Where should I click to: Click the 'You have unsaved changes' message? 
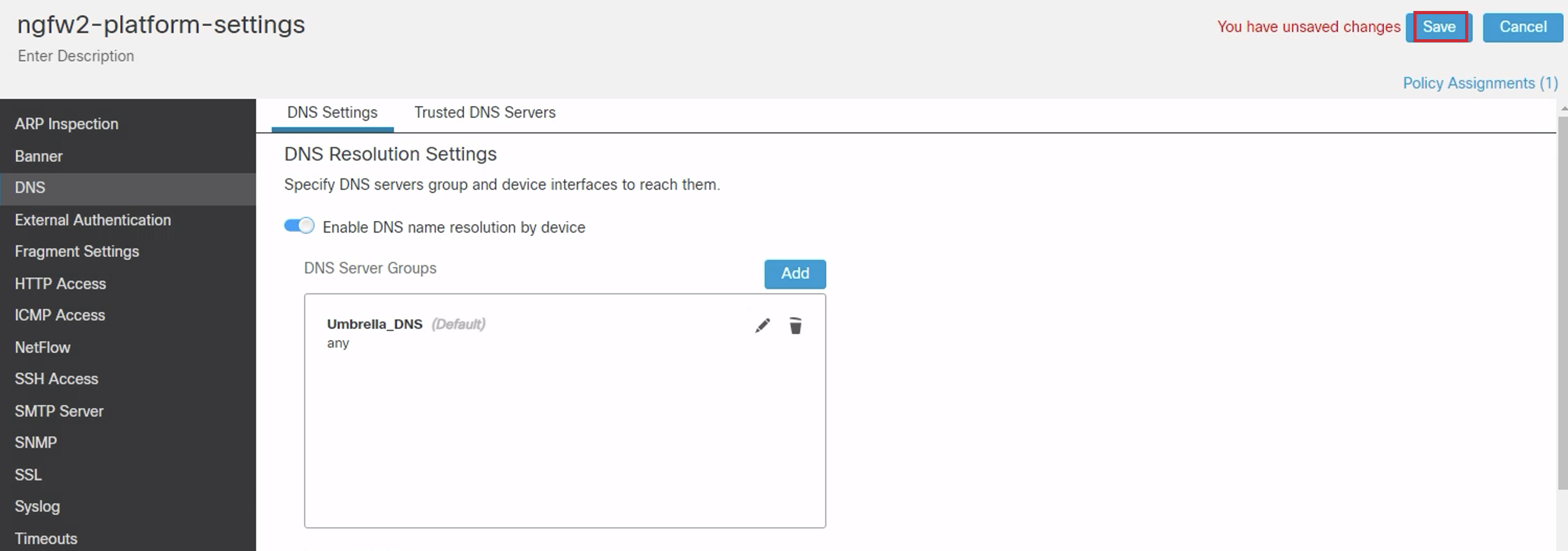(x=1309, y=27)
